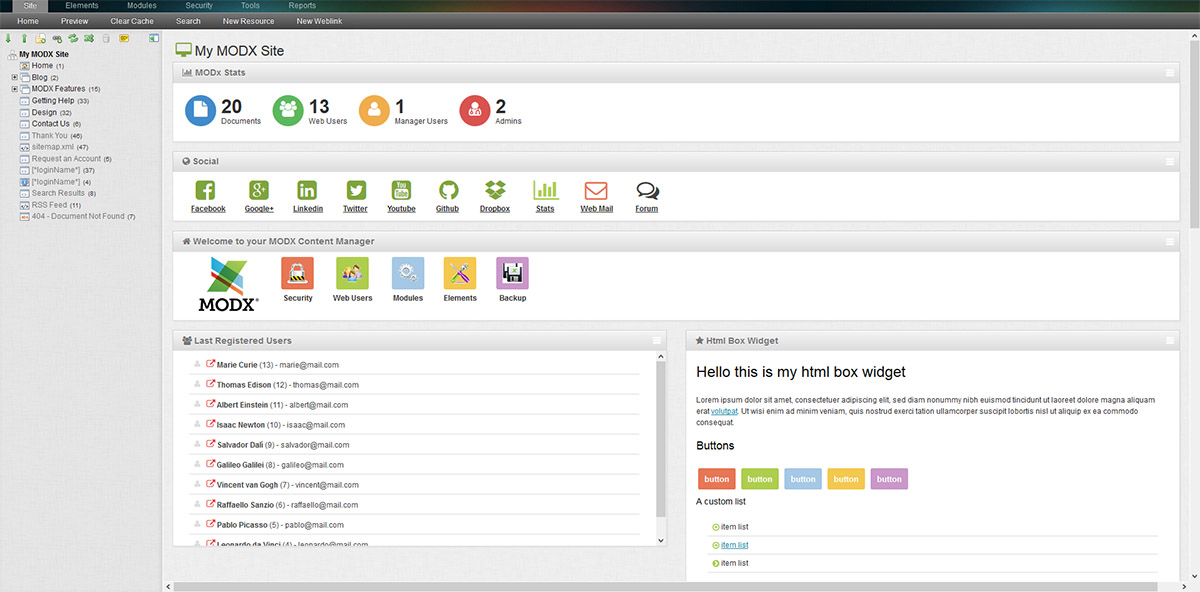Screen dimensions: 1200x592
Task: Click the underlined item list link
Action: click(734, 545)
